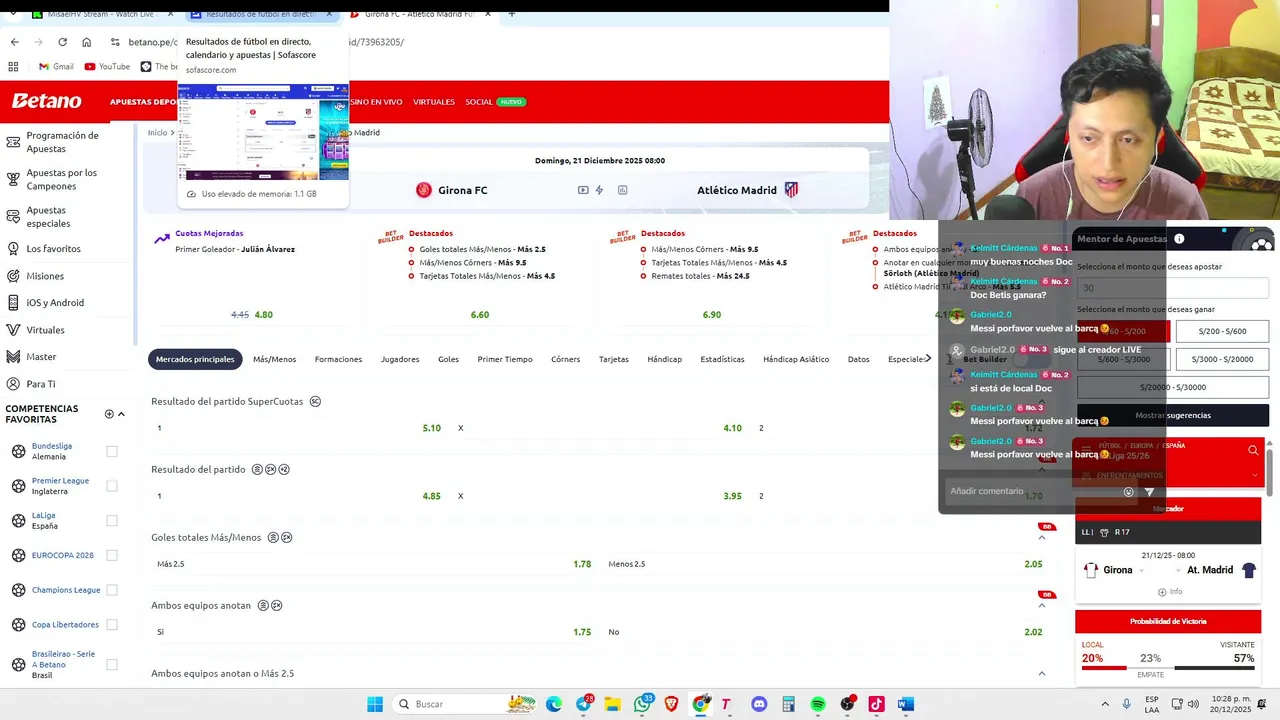Click the lightning icon beside Girona FC
The width and height of the screenshot is (1280, 720).
tap(599, 190)
